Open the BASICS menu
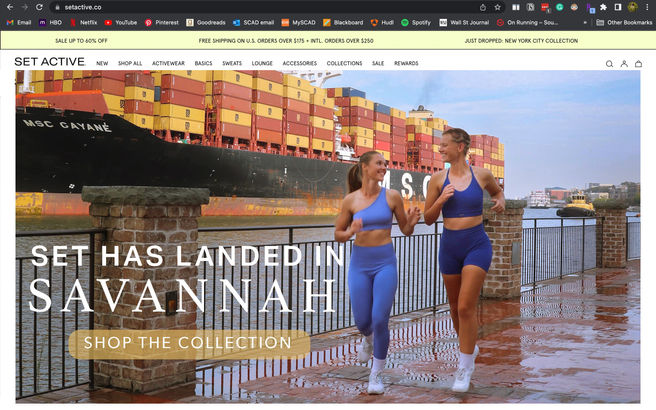The height and width of the screenshot is (410, 656). (x=203, y=63)
